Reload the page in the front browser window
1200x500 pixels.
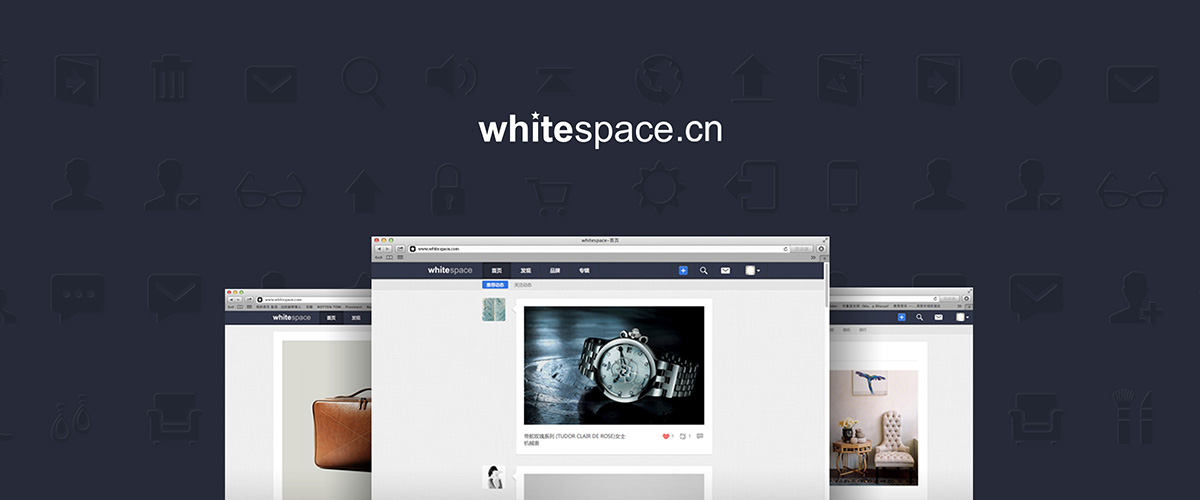coord(785,249)
